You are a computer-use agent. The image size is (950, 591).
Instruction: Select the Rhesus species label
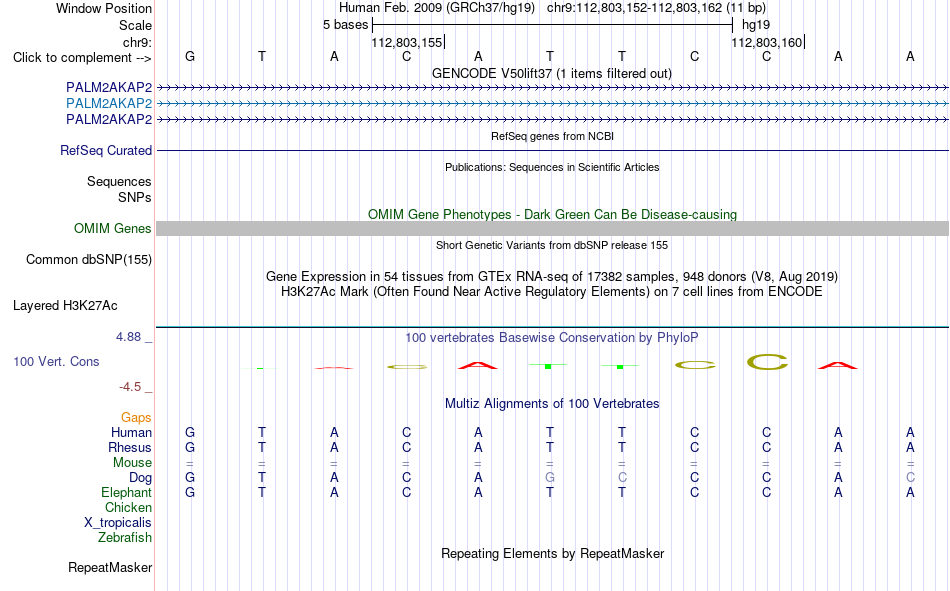tap(130, 447)
